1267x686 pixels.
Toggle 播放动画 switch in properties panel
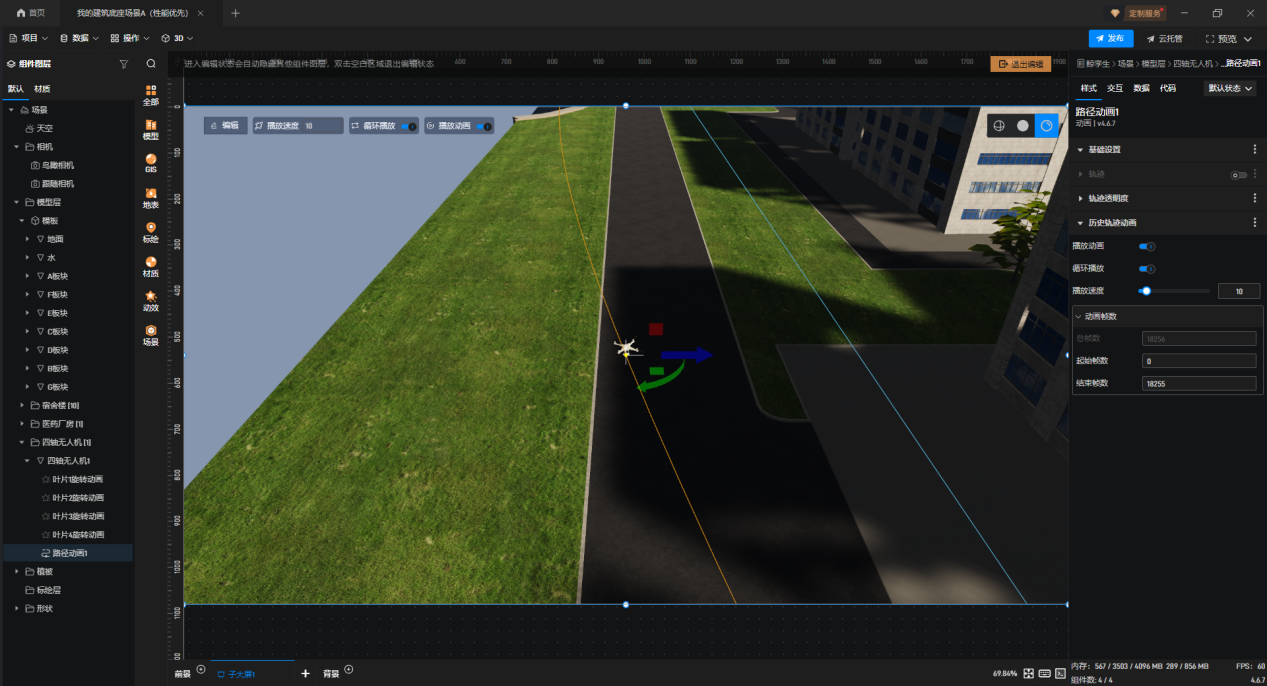point(1147,246)
